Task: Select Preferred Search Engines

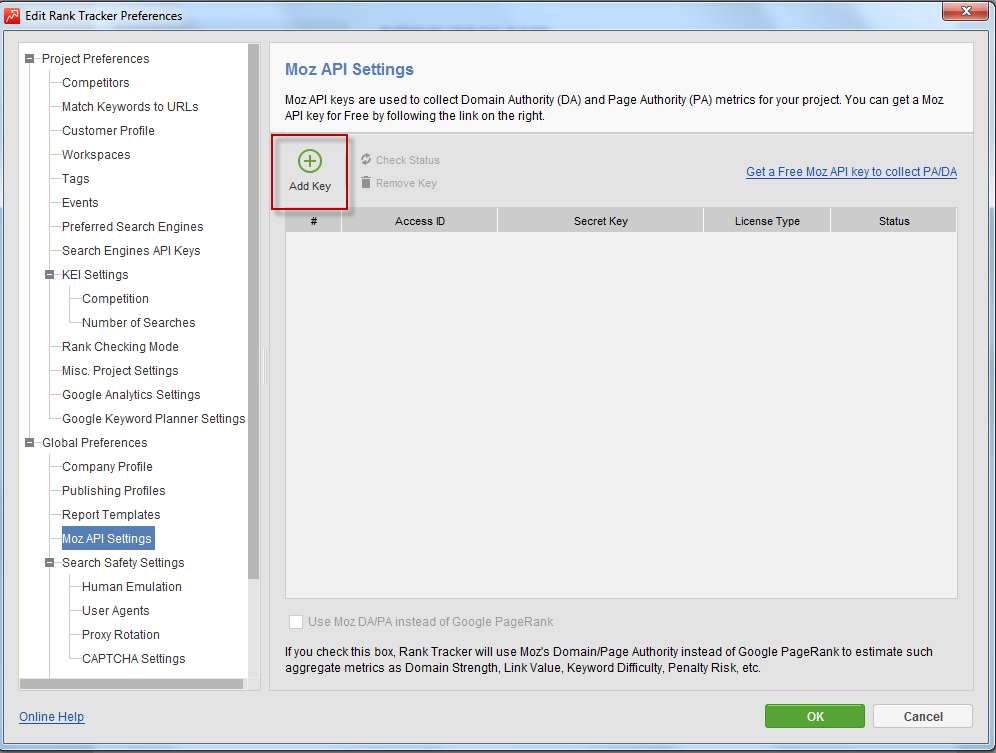Action: coord(133,227)
